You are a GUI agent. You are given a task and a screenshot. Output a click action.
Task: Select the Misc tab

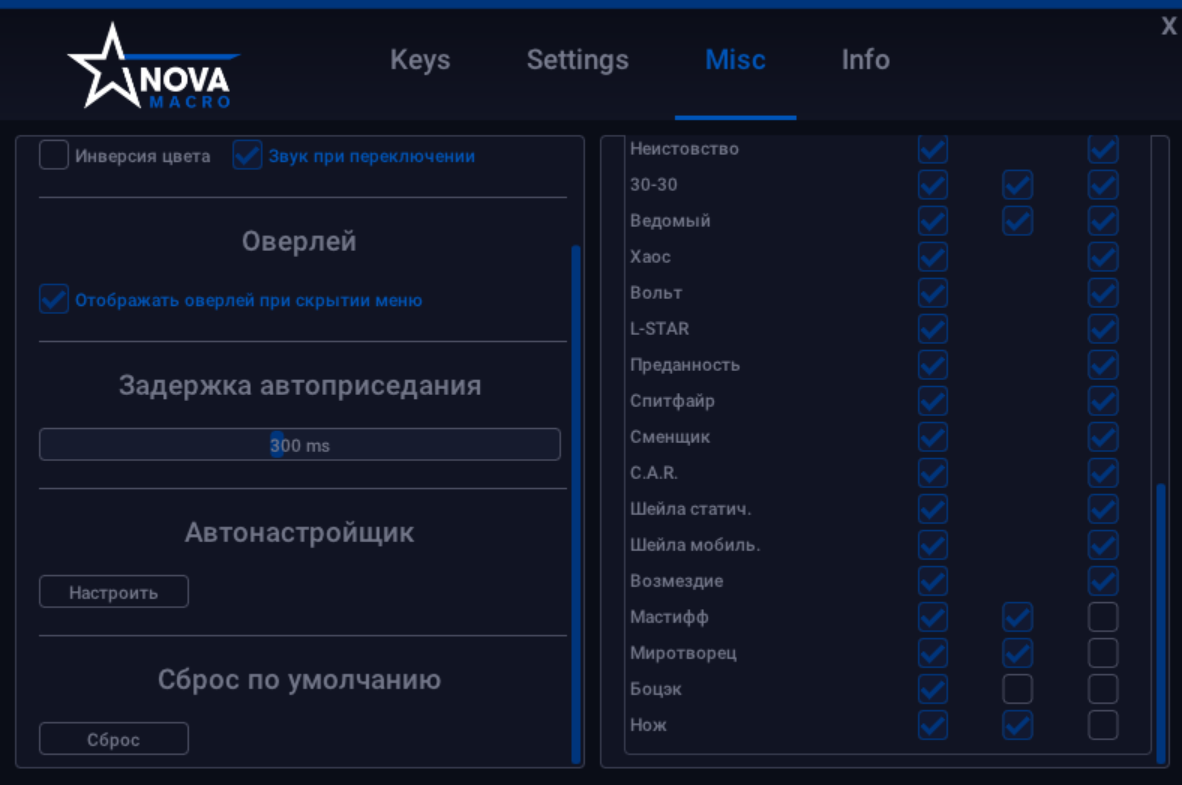pyautogui.click(x=735, y=60)
